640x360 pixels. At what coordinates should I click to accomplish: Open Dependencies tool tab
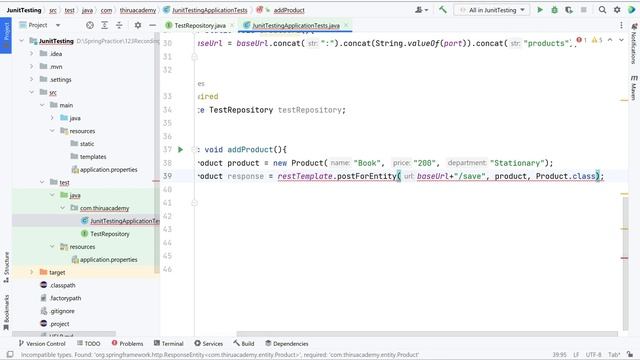point(287,344)
